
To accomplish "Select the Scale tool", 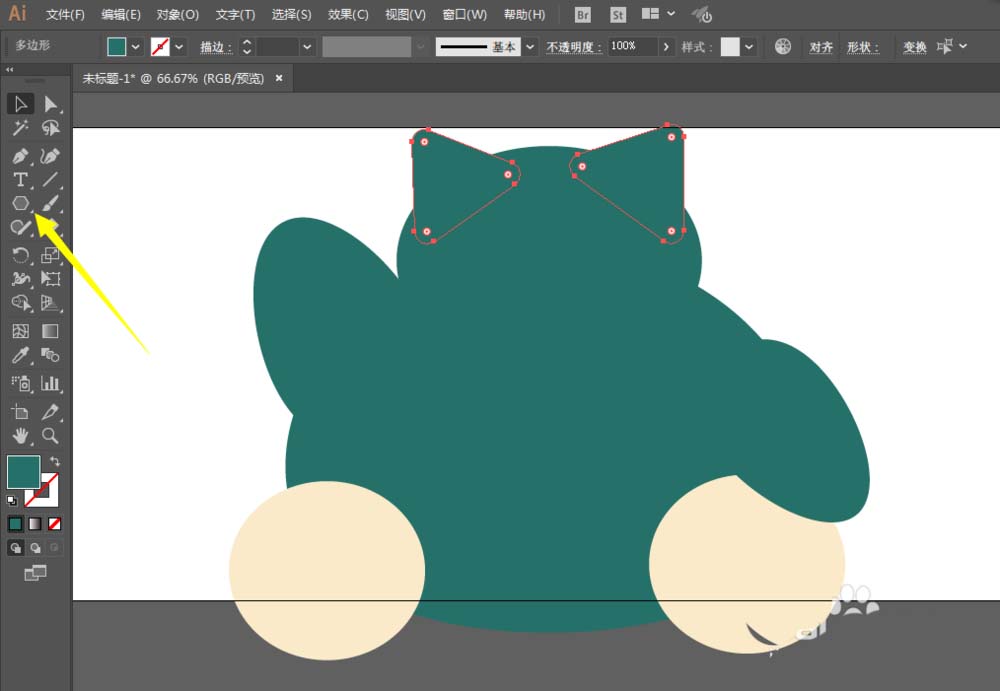I will pyautogui.click(x=50, y=255).
